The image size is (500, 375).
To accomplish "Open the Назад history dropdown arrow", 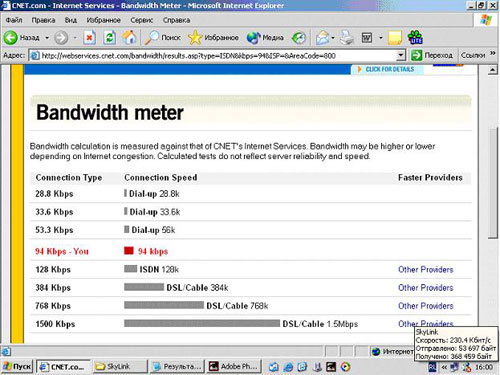I will pos(47,38).
